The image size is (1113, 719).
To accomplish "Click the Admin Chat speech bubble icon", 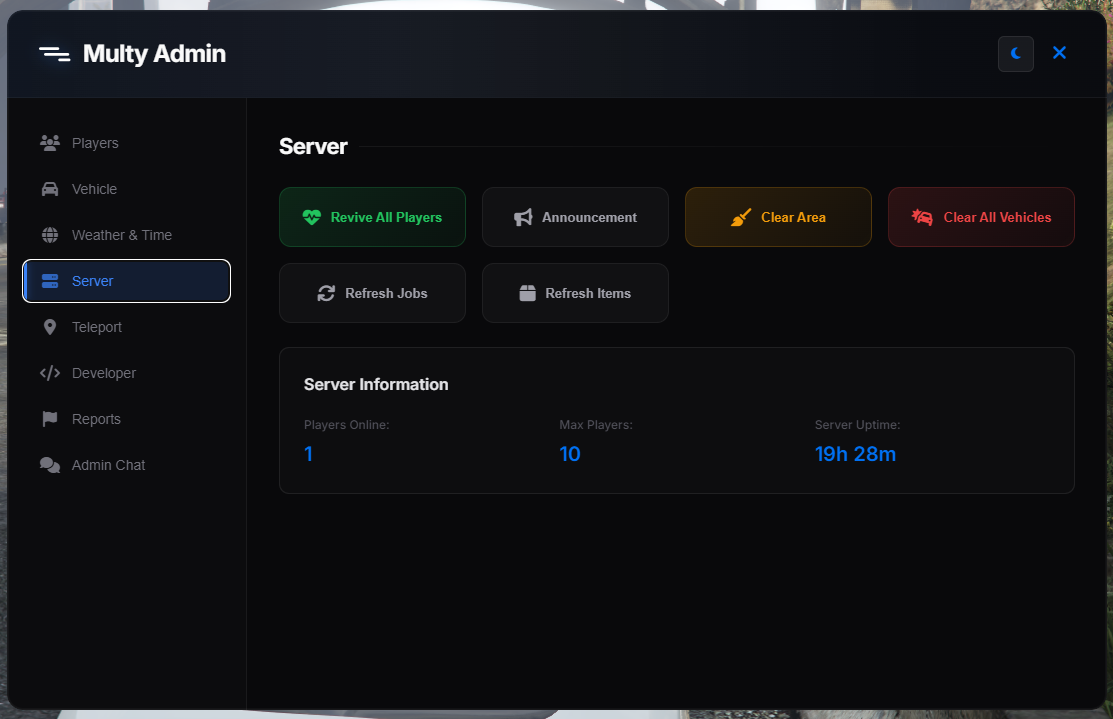I will point(49,465).
